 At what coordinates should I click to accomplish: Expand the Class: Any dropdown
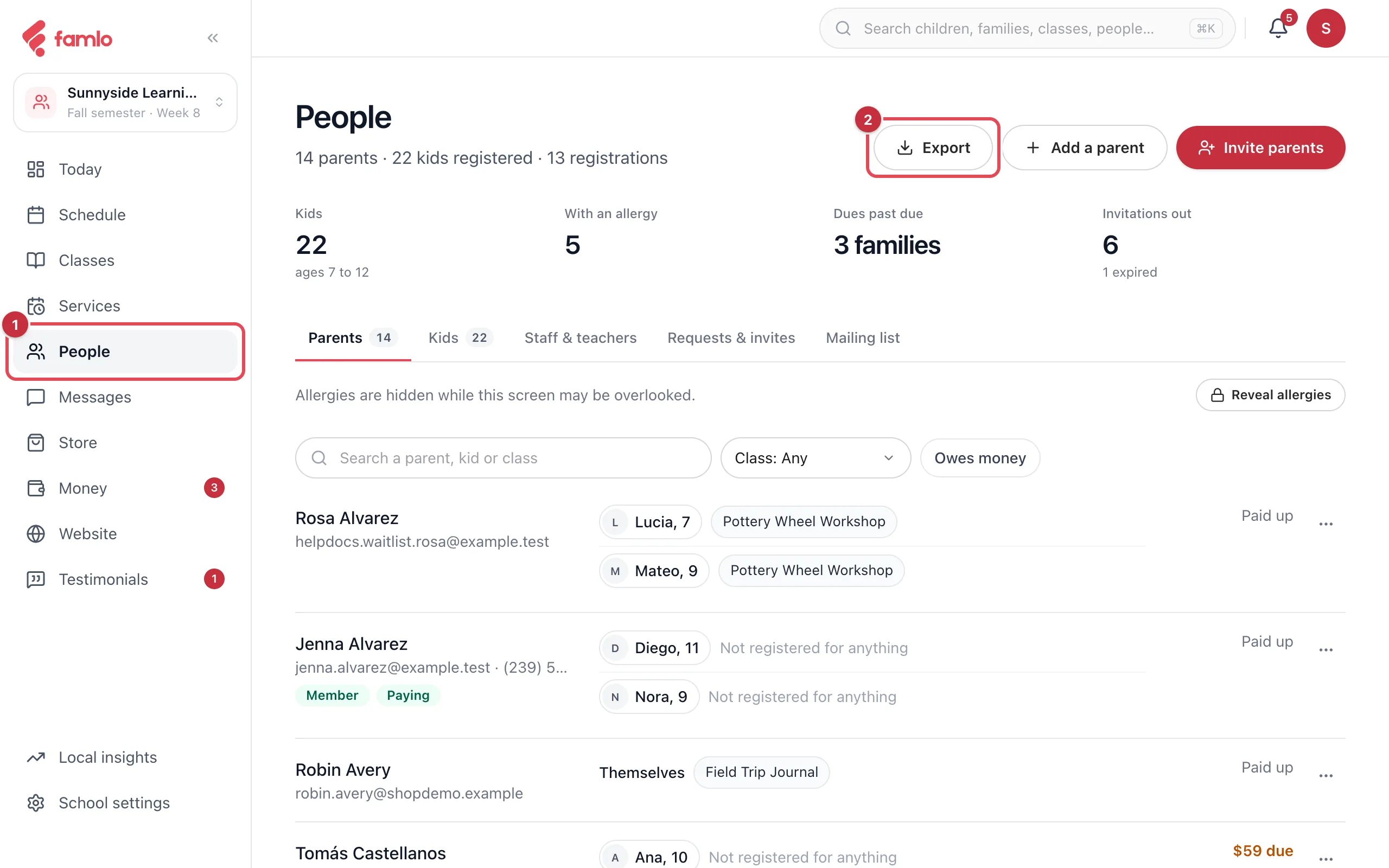coord(815,458)
